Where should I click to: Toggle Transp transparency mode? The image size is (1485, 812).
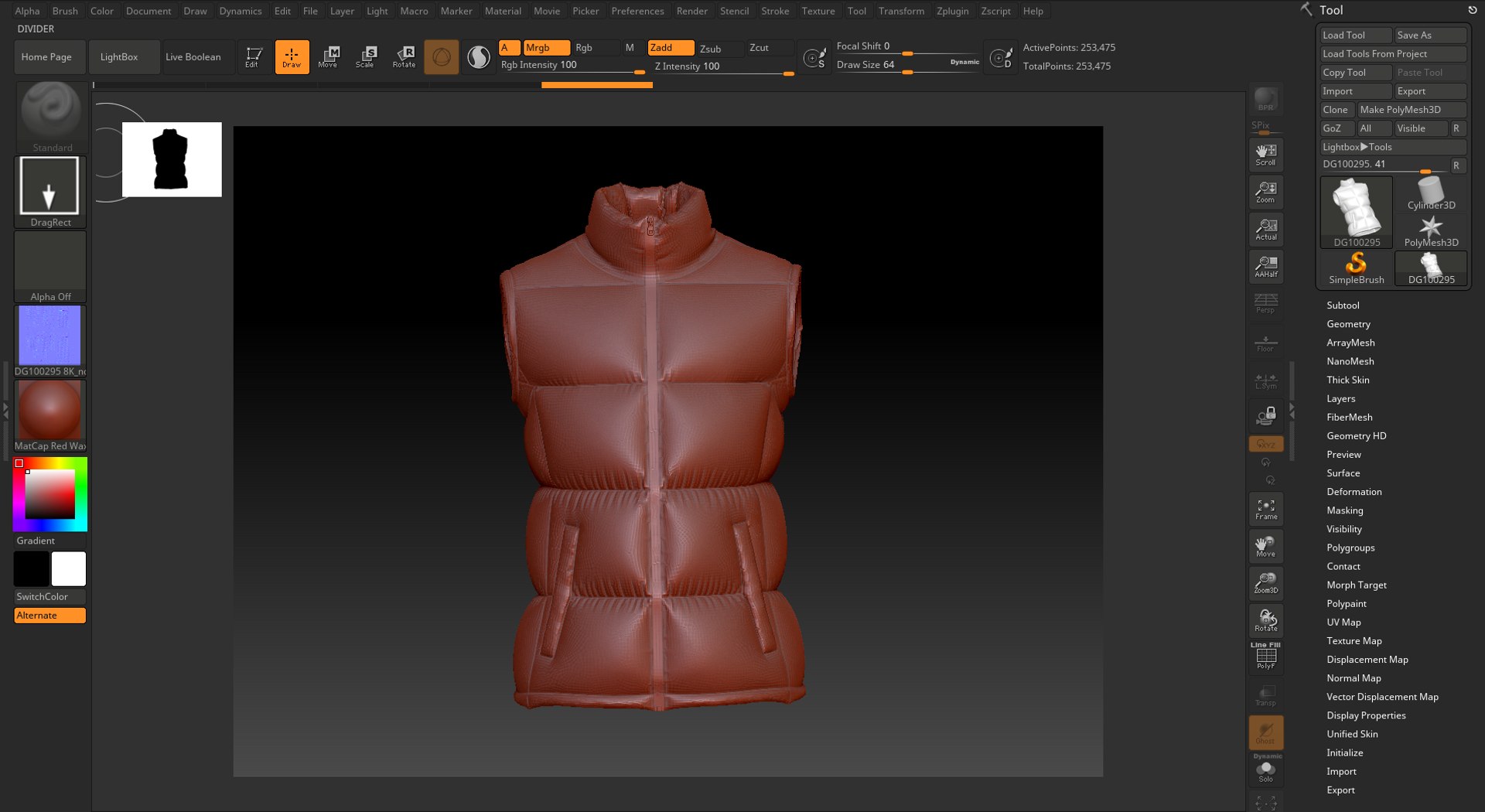click(x=1265, y=695)
